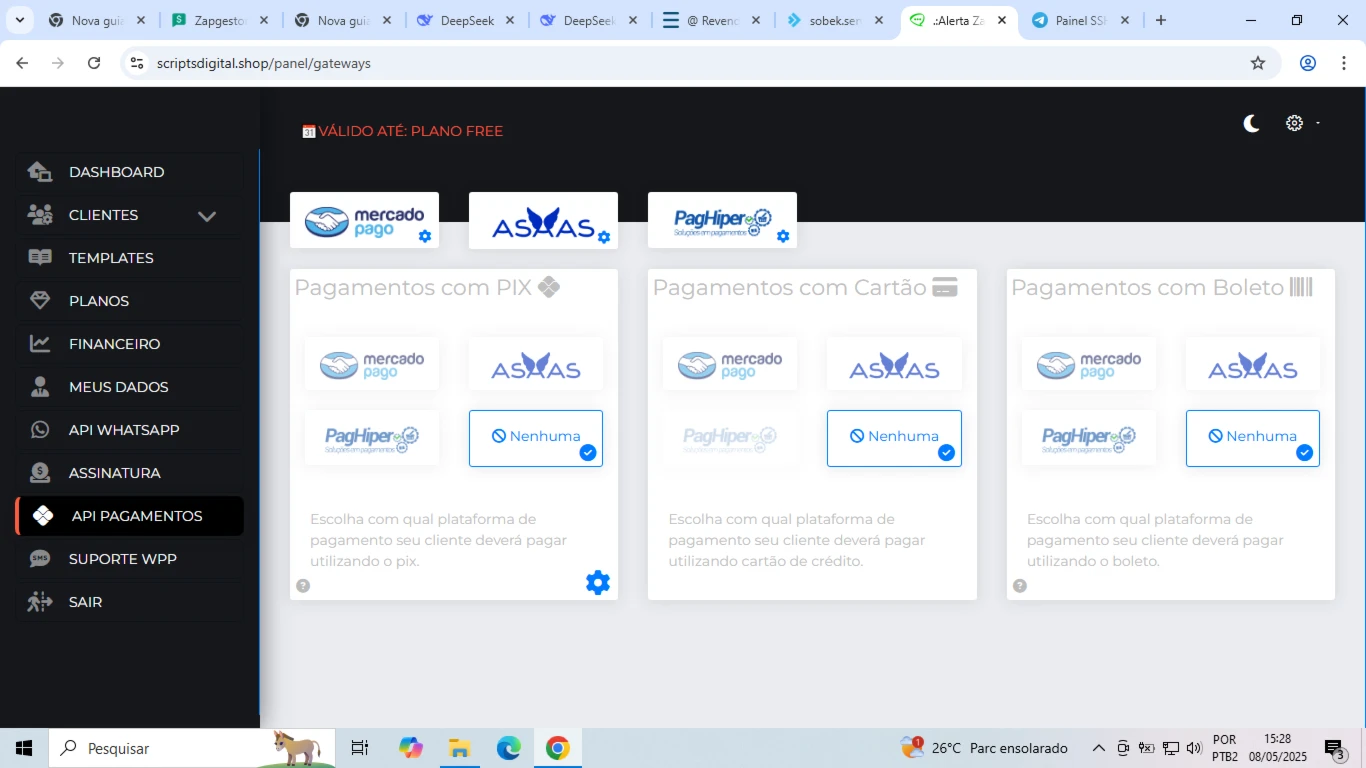Open Chrome three-dot menu

click(1343, 63)
